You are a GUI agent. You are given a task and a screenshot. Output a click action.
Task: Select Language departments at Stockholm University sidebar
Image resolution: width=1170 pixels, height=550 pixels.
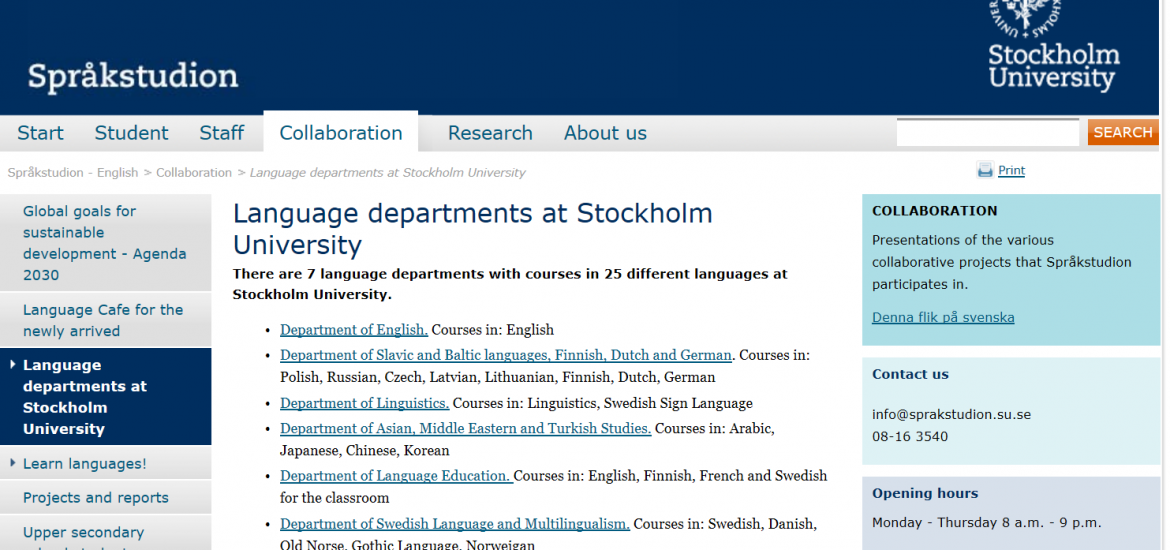(x=105, y=396)
